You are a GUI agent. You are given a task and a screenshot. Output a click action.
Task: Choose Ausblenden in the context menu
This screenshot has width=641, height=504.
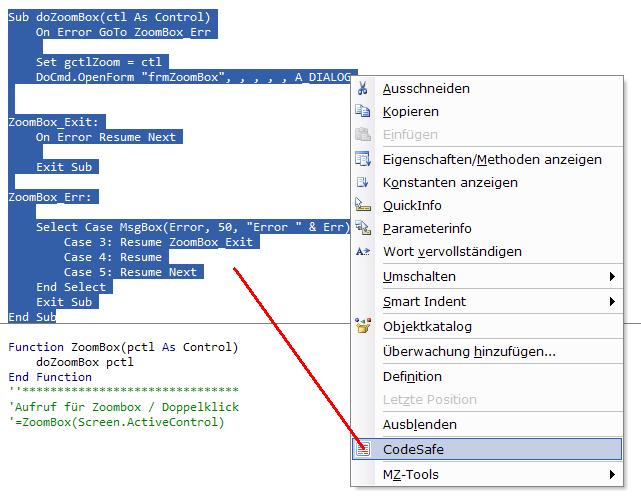[x=419, y=424]
